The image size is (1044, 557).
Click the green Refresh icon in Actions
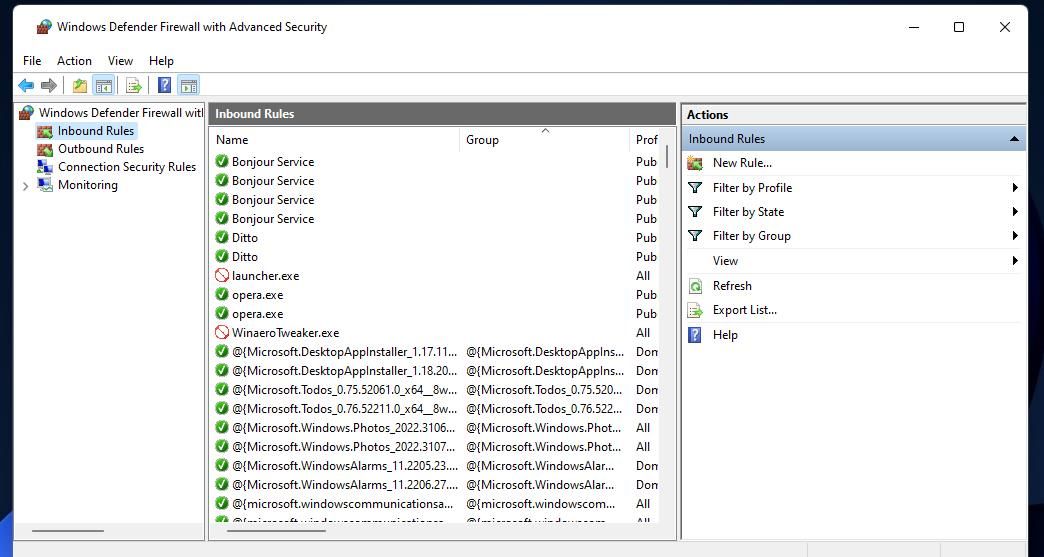[x=695, y=286]
